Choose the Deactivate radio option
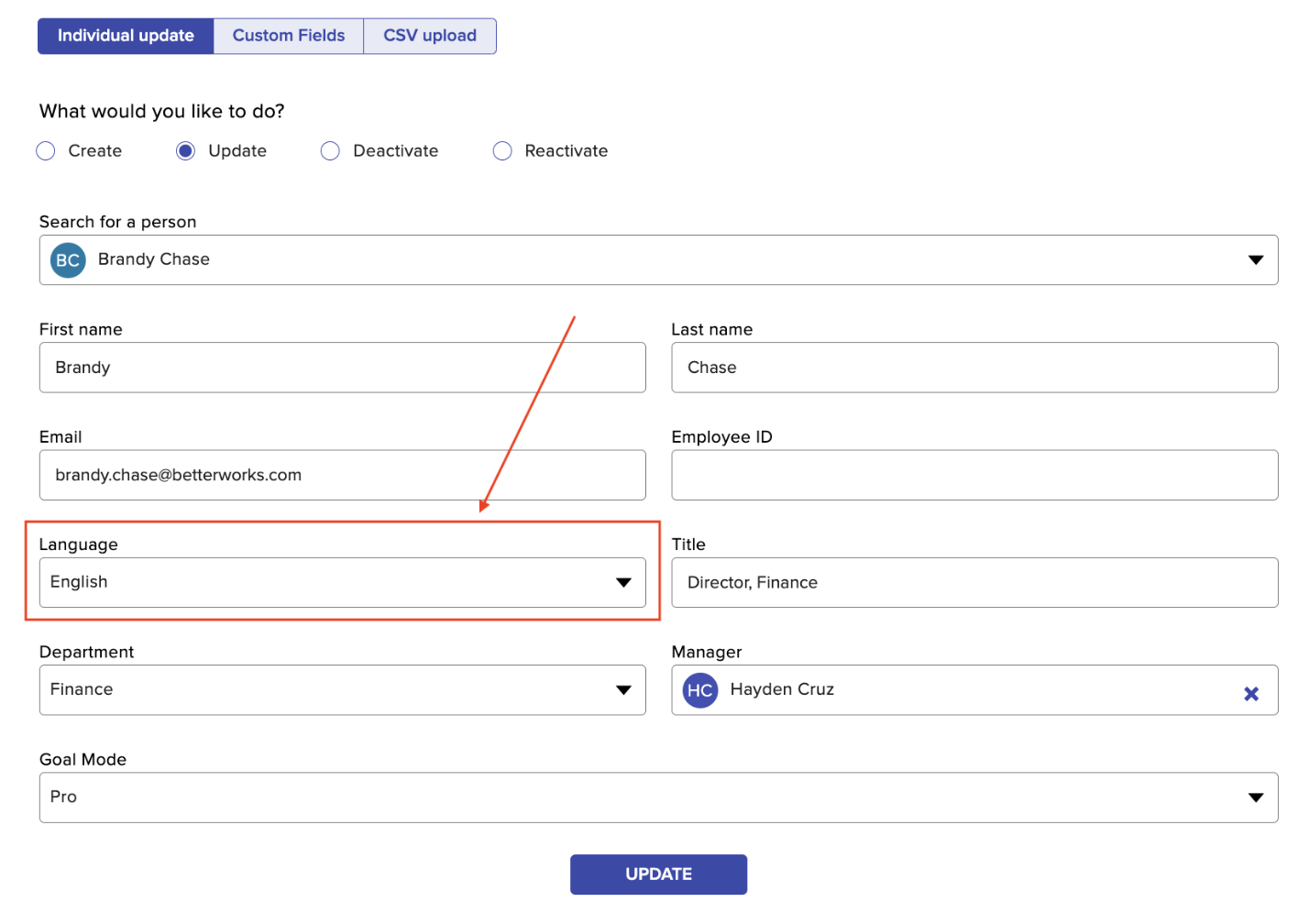Image resolution: width=1309 pixels, height=924 pixels. (x=330, y=151)
